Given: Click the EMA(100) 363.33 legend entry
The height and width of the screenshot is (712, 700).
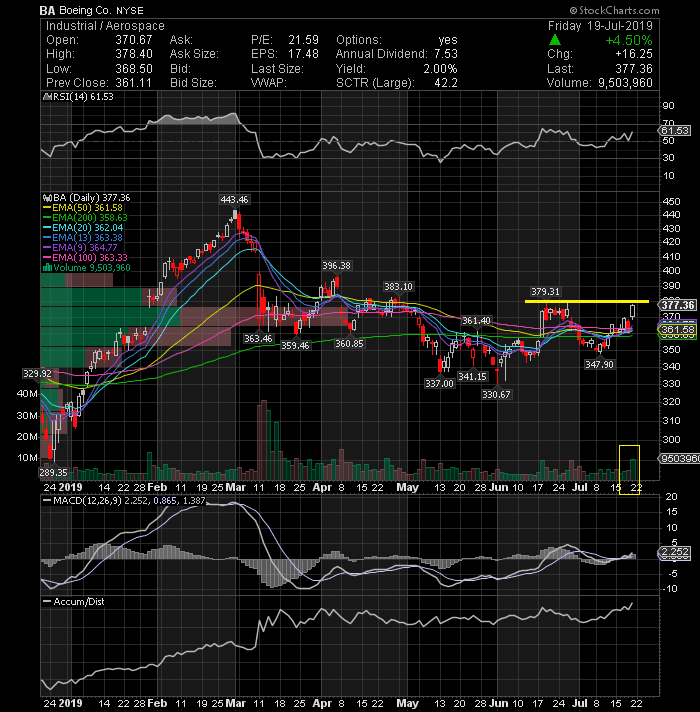Looking at the screenshot, I should (89, 257).
